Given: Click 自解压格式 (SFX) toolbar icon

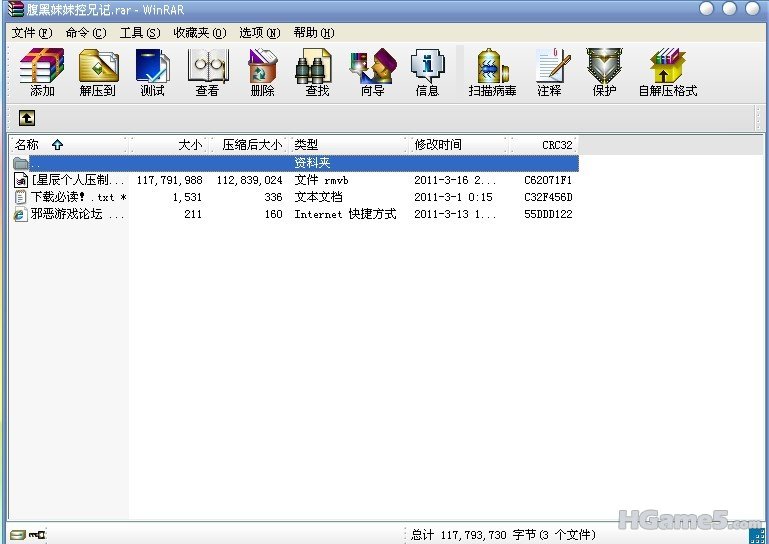Looking at the screenshot, I should click(667, 72).
